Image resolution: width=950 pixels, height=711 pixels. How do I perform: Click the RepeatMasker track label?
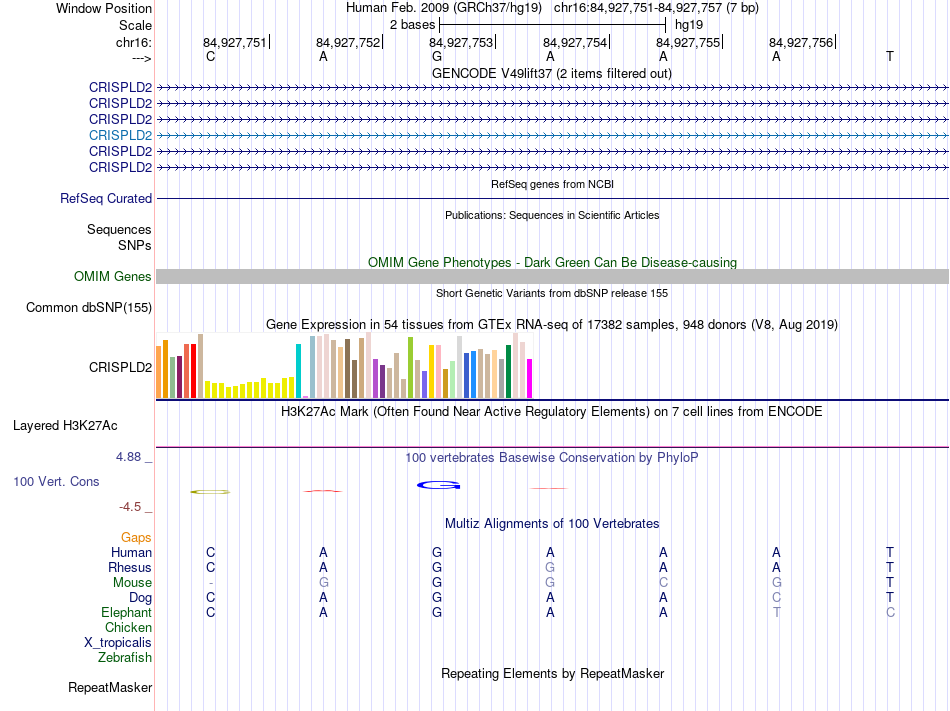(110, 688)
